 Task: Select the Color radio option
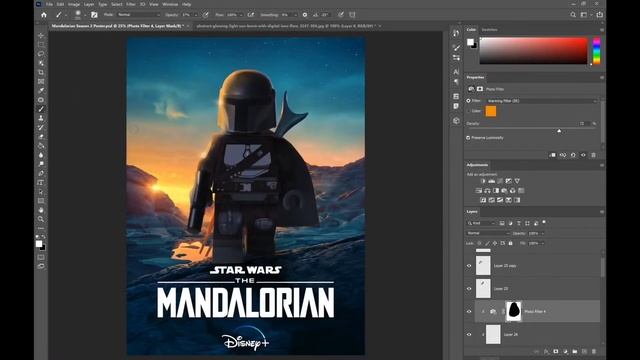coord(469,111)
